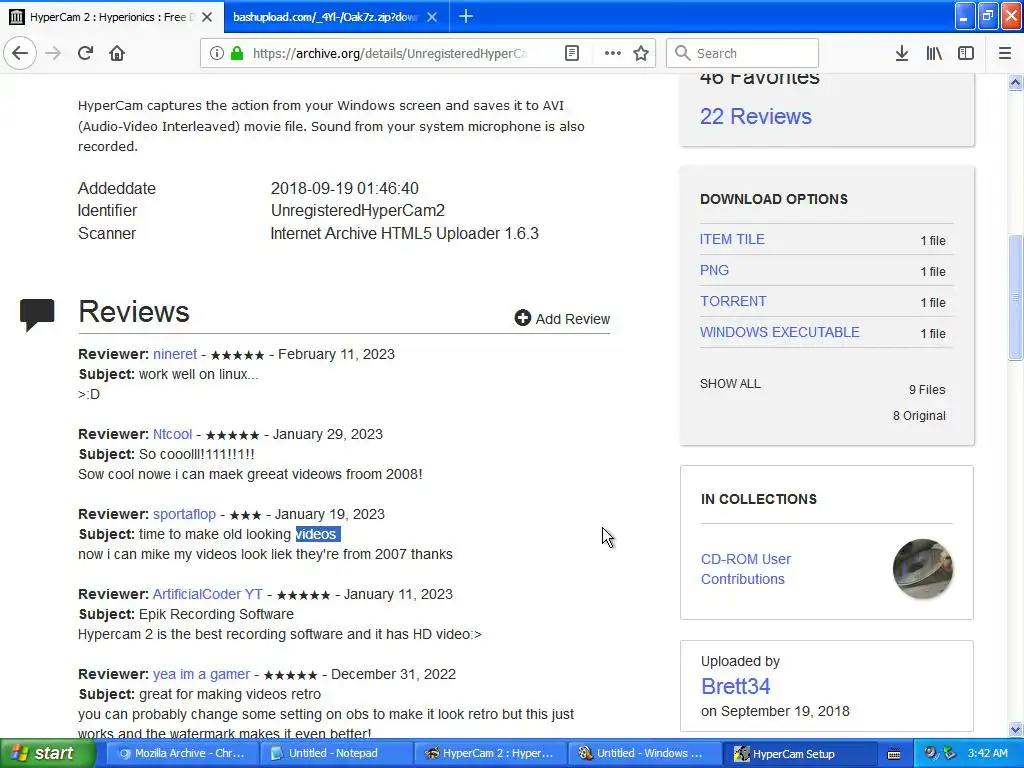Show site information icon in address bar
The width and height of the screenshot is (1024, 768).
point(216,53)
